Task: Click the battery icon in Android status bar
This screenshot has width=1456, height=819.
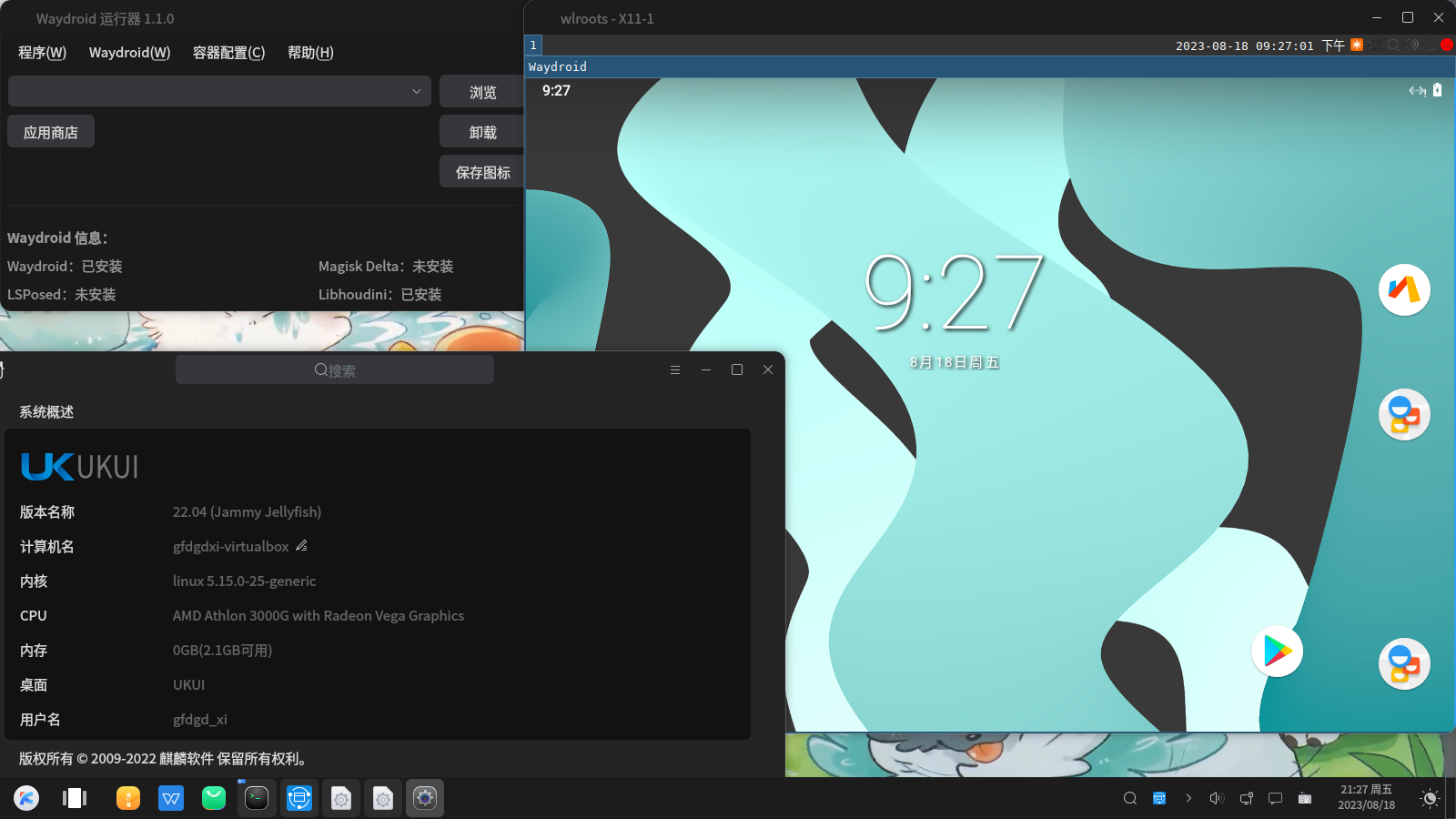Action: [x=1438, y=90]
